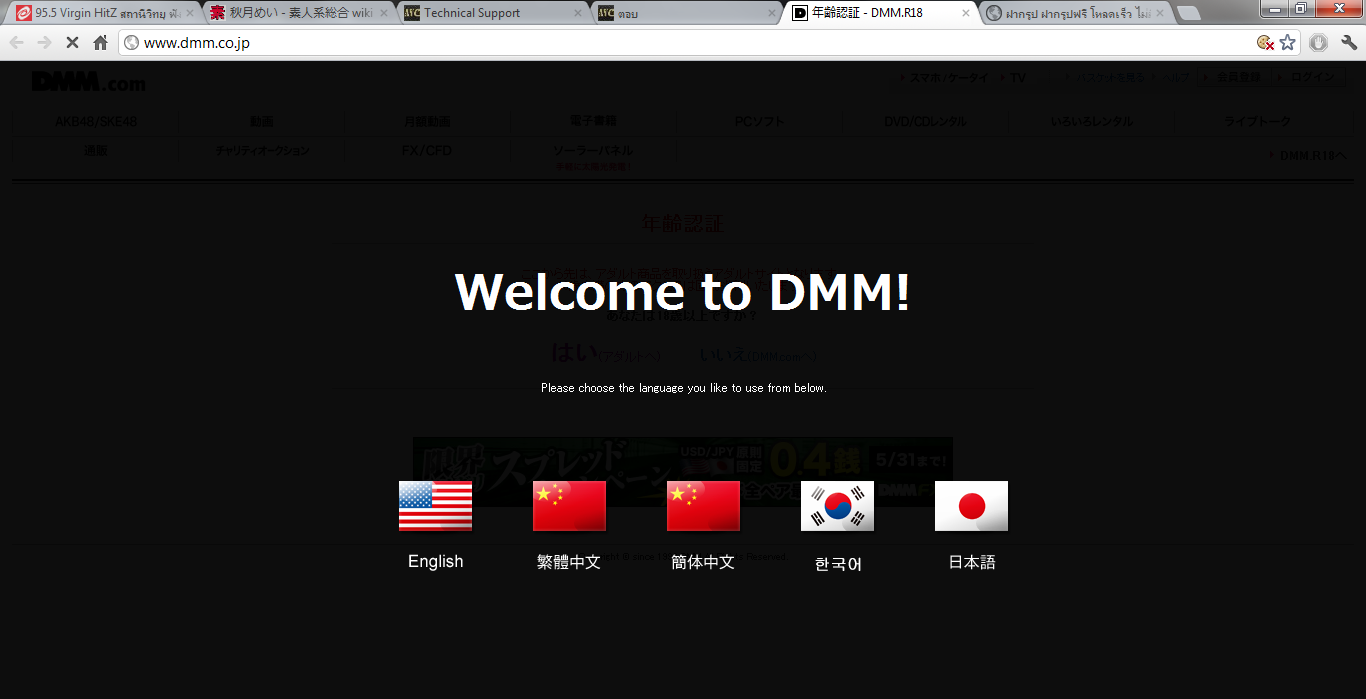
Task: Click the globe site icon in address bar
Action: 131,43
